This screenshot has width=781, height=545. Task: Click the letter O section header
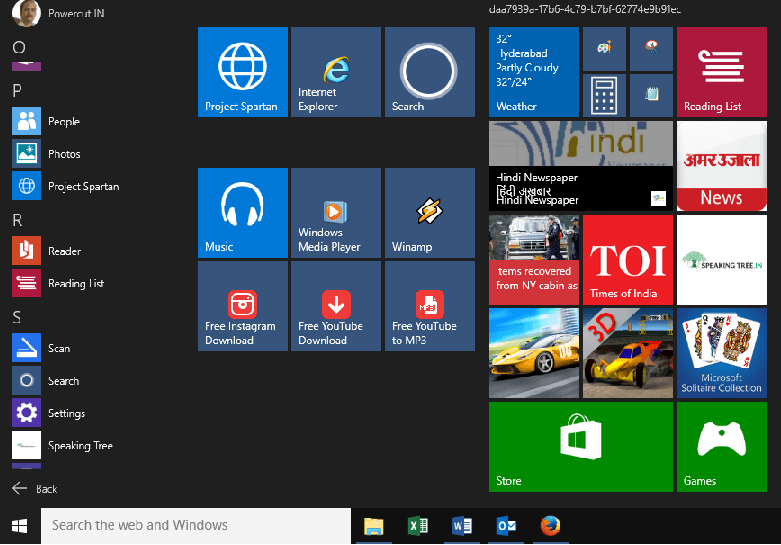point(18,47)
